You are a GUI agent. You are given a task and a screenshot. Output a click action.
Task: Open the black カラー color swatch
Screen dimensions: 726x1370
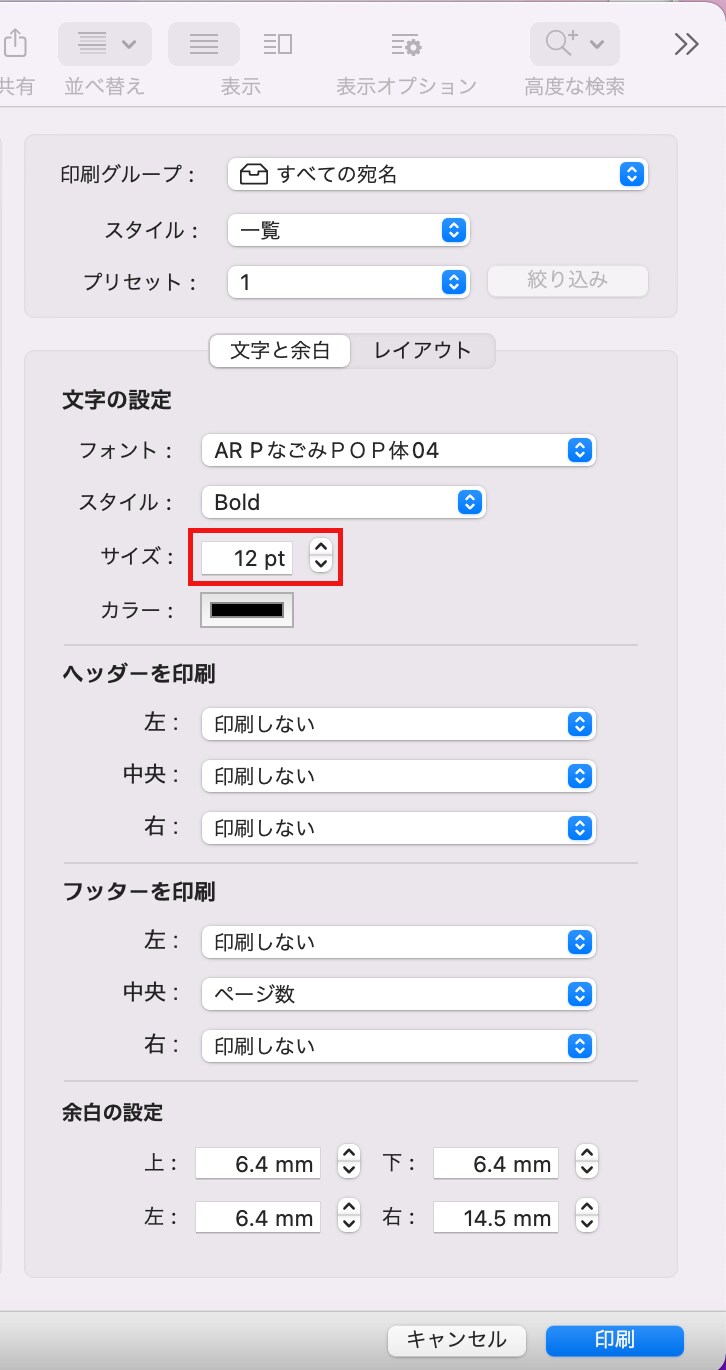[247, 610]
